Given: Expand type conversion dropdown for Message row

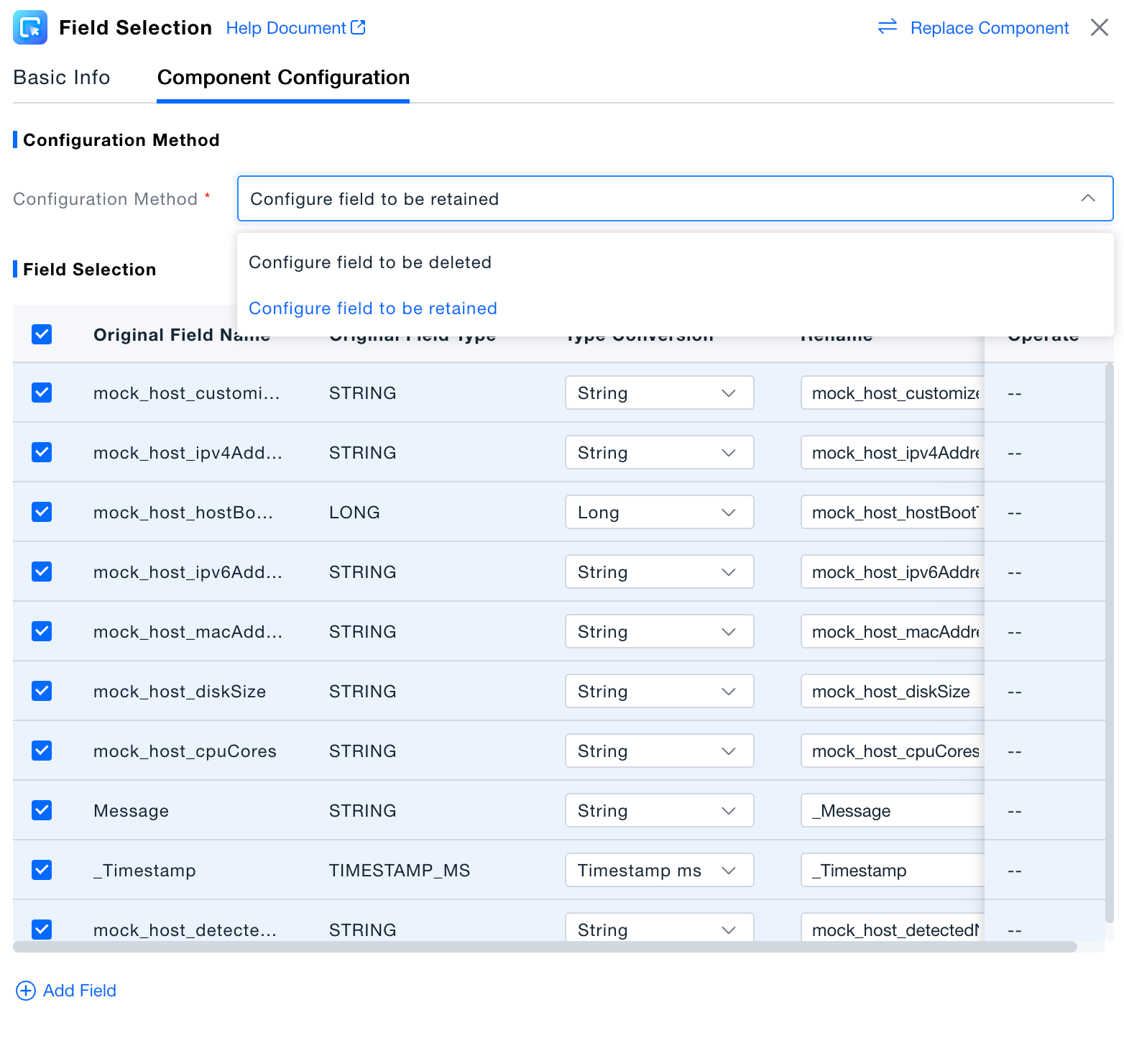Looking at the screenshot, I should pyautogui.click(x=658, y=811).
